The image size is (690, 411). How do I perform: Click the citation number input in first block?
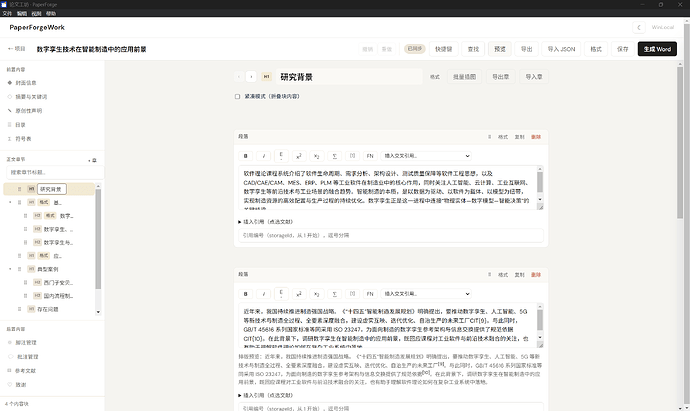[391, 235]
